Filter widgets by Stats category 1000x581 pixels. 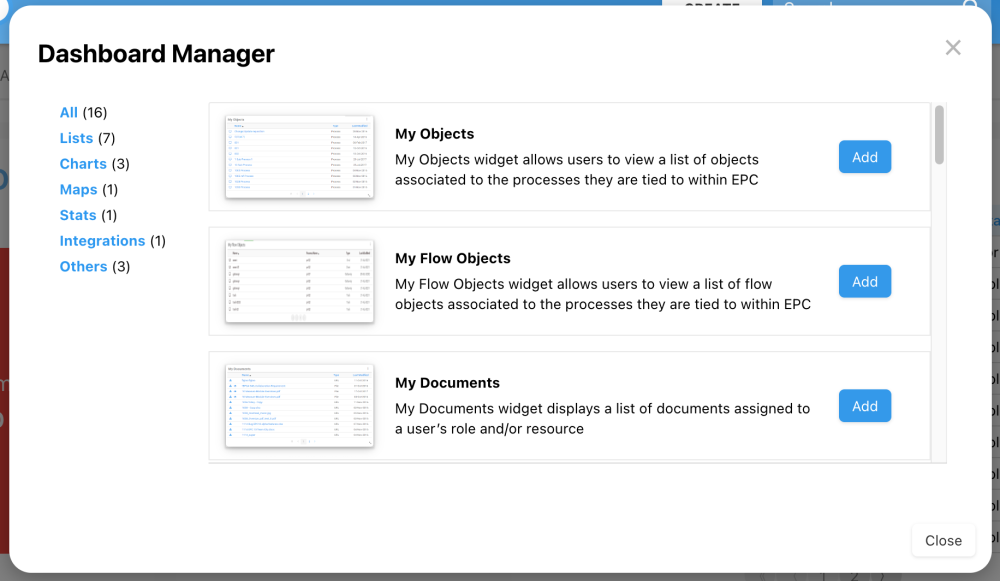tap(78, 215)
